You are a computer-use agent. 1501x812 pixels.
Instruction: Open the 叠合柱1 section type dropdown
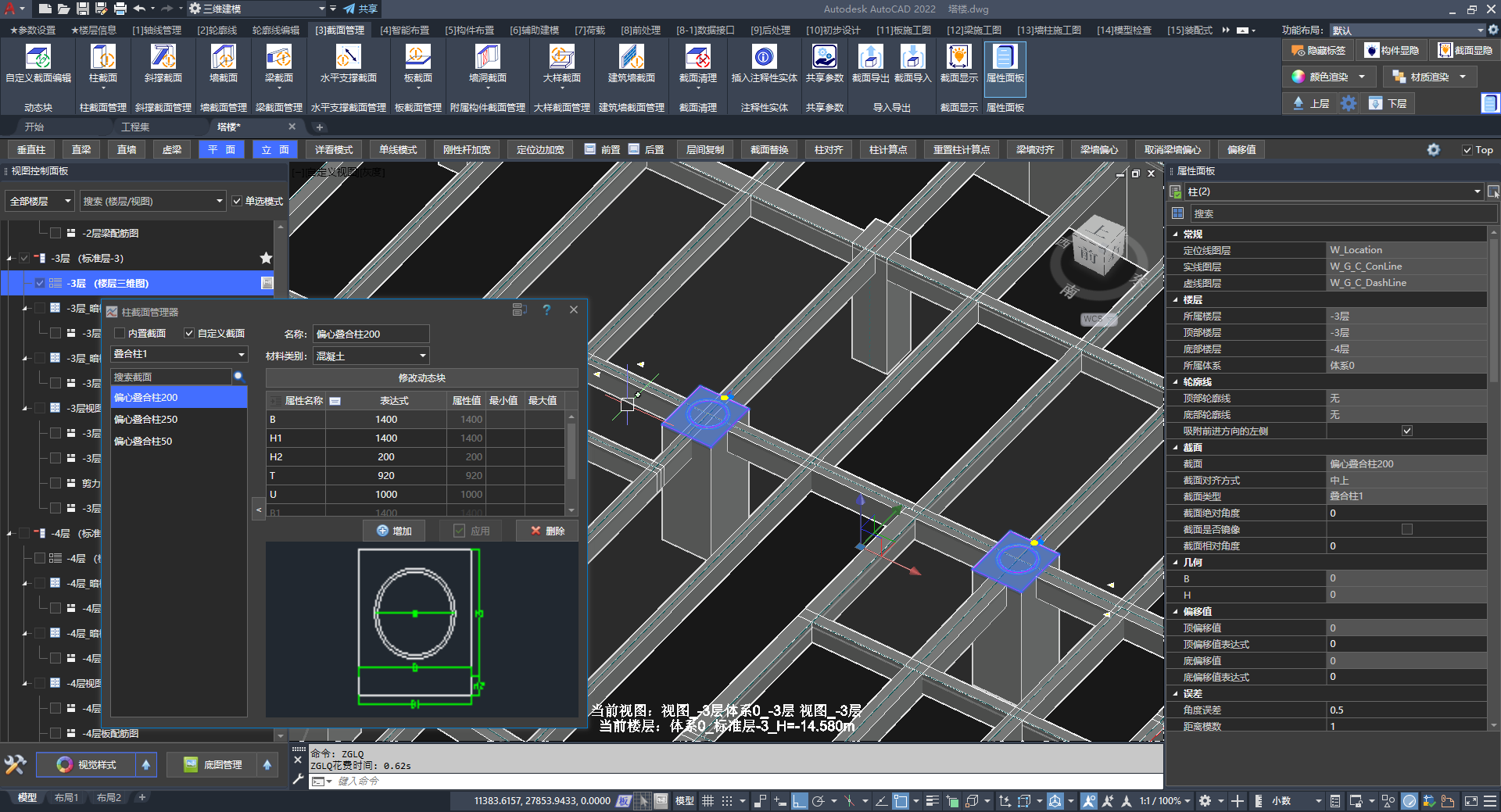(x=178, y=355)
